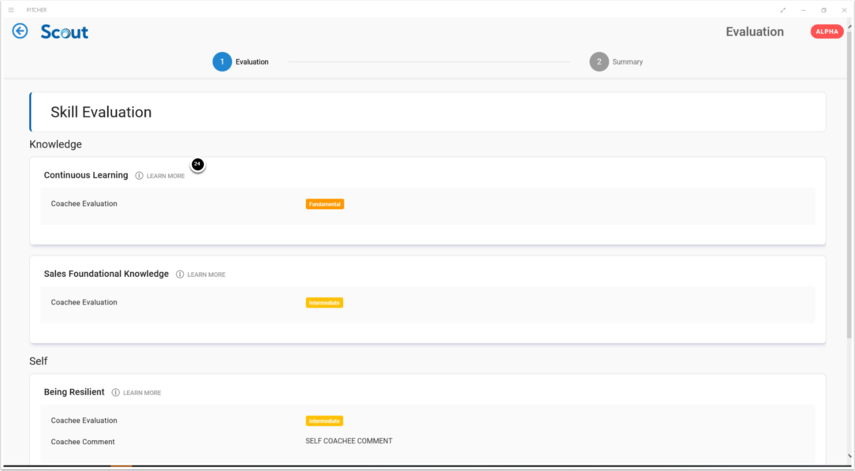Click the Scout logo
Image resolution: width=855 pixels, height=471 pixels.
pos(65,32)
